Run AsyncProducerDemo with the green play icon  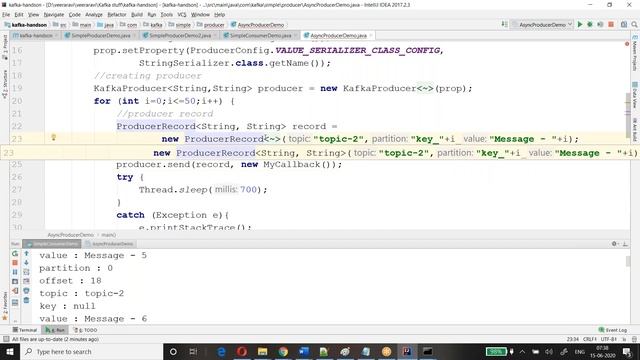pos(580,24)
